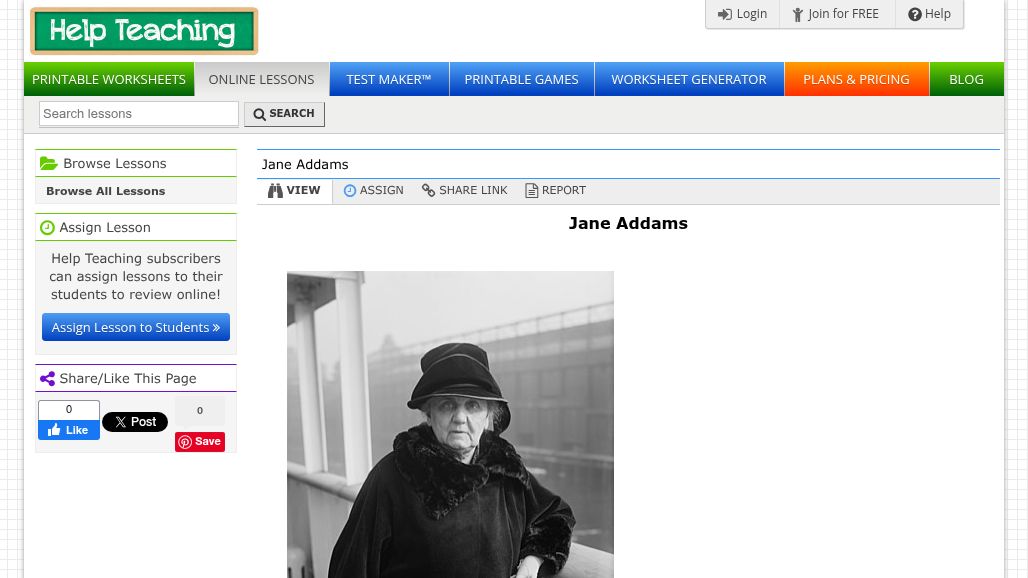
Task: Open the Help page
Action: [929, 14]
